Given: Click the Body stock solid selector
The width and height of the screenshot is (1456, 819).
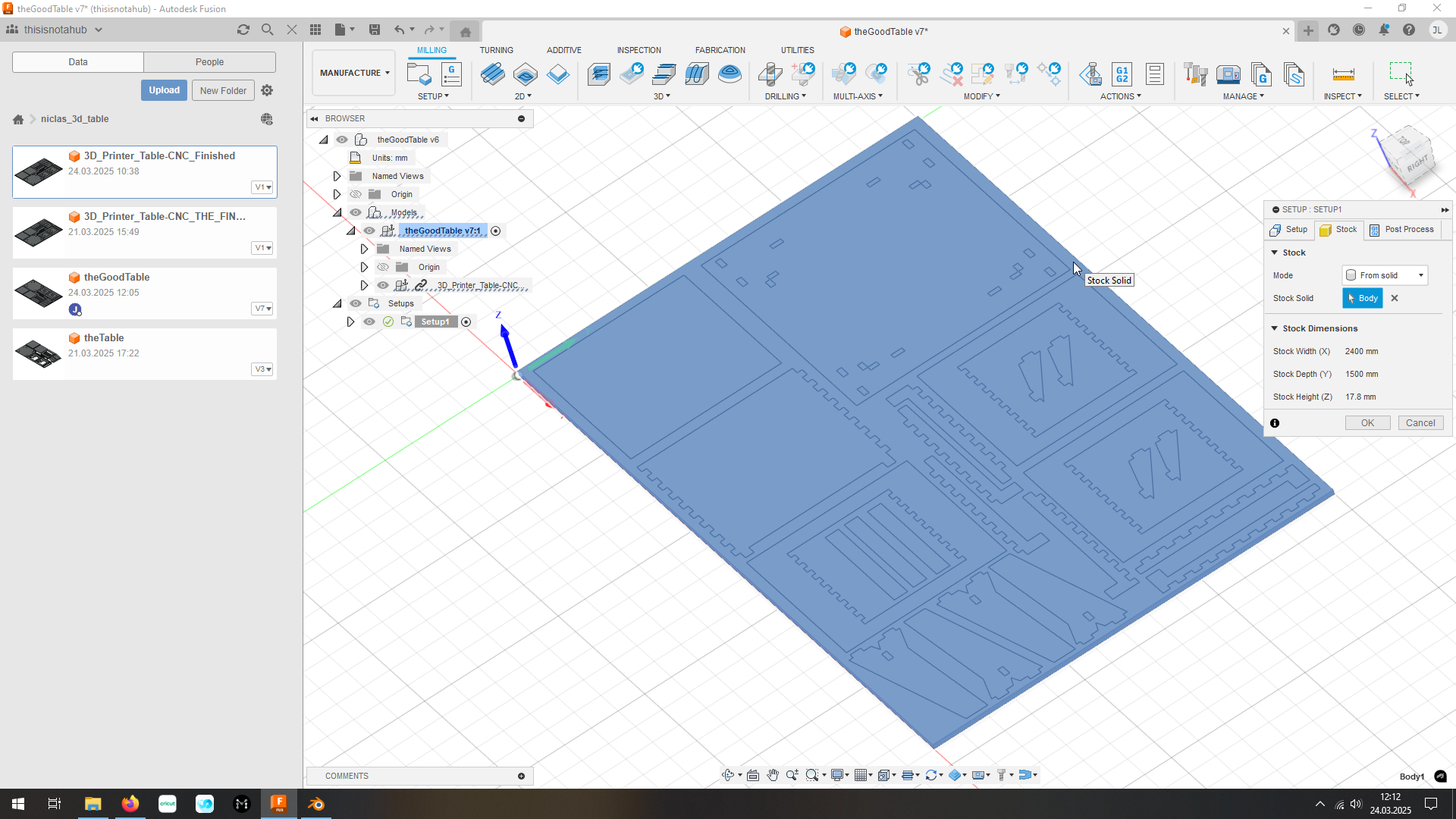Looking at the screenshot, I should 1363,298.
